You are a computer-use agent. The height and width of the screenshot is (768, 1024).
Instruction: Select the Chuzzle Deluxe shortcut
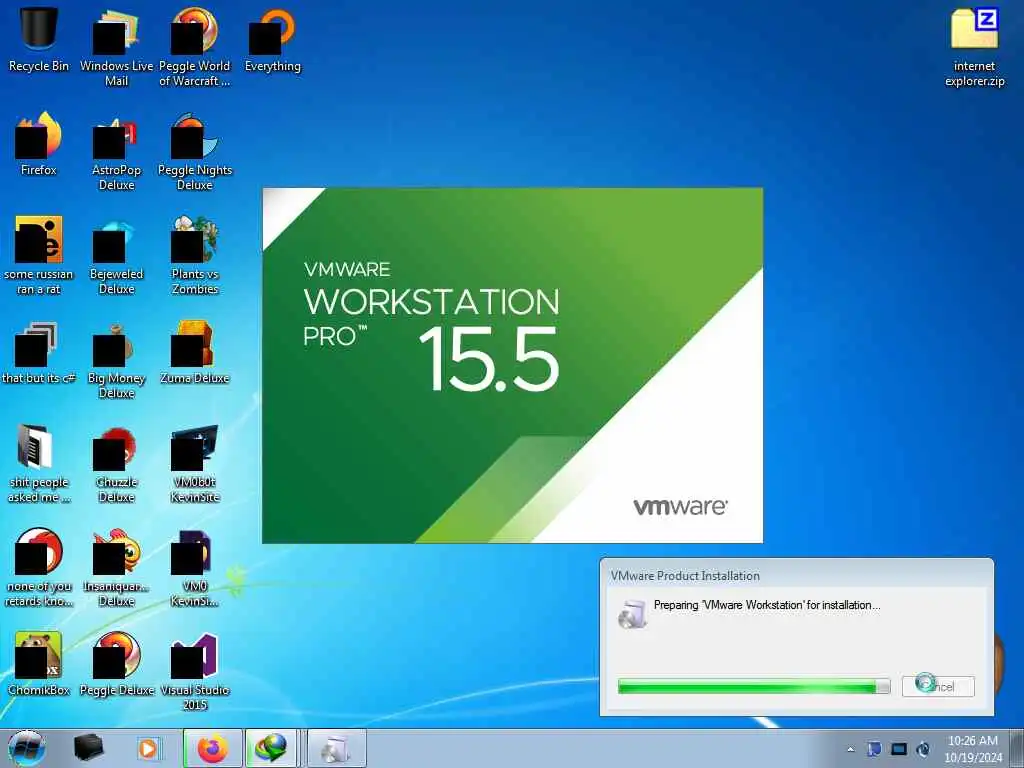tap(116, 464)
